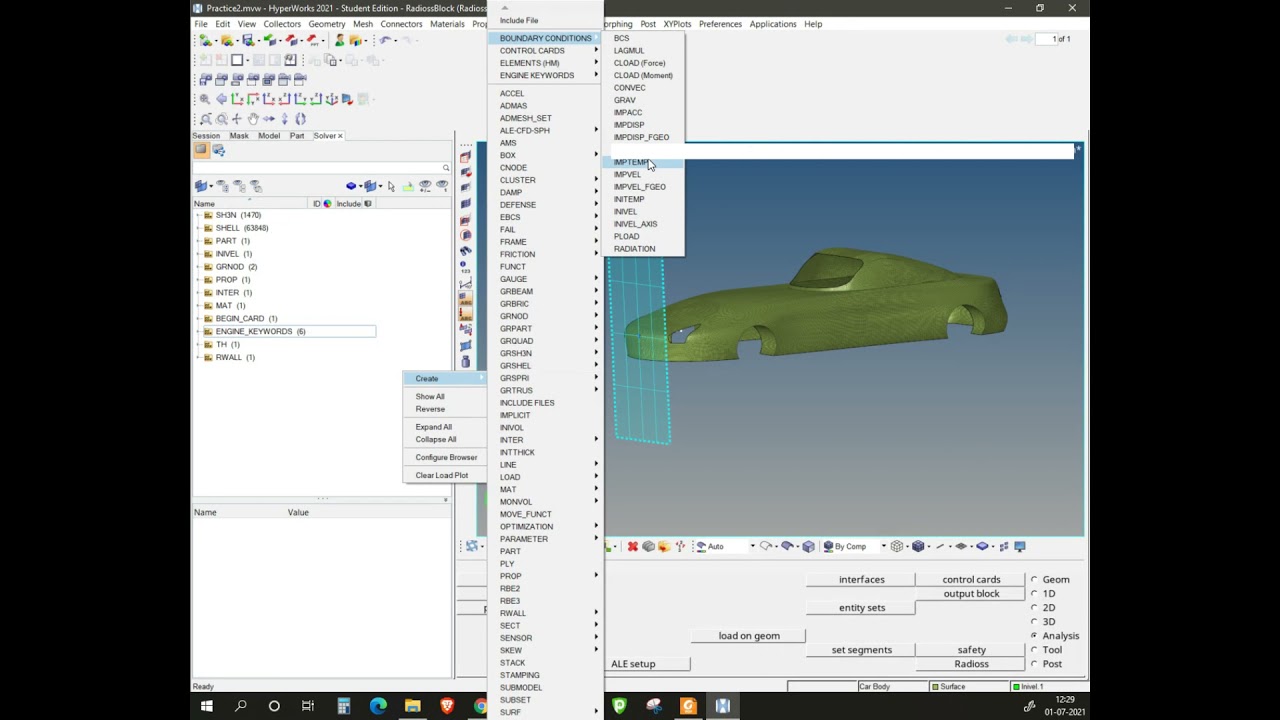Screen dimensions: 1280x720
Task: Click the entity sets button
Action: 861,608
